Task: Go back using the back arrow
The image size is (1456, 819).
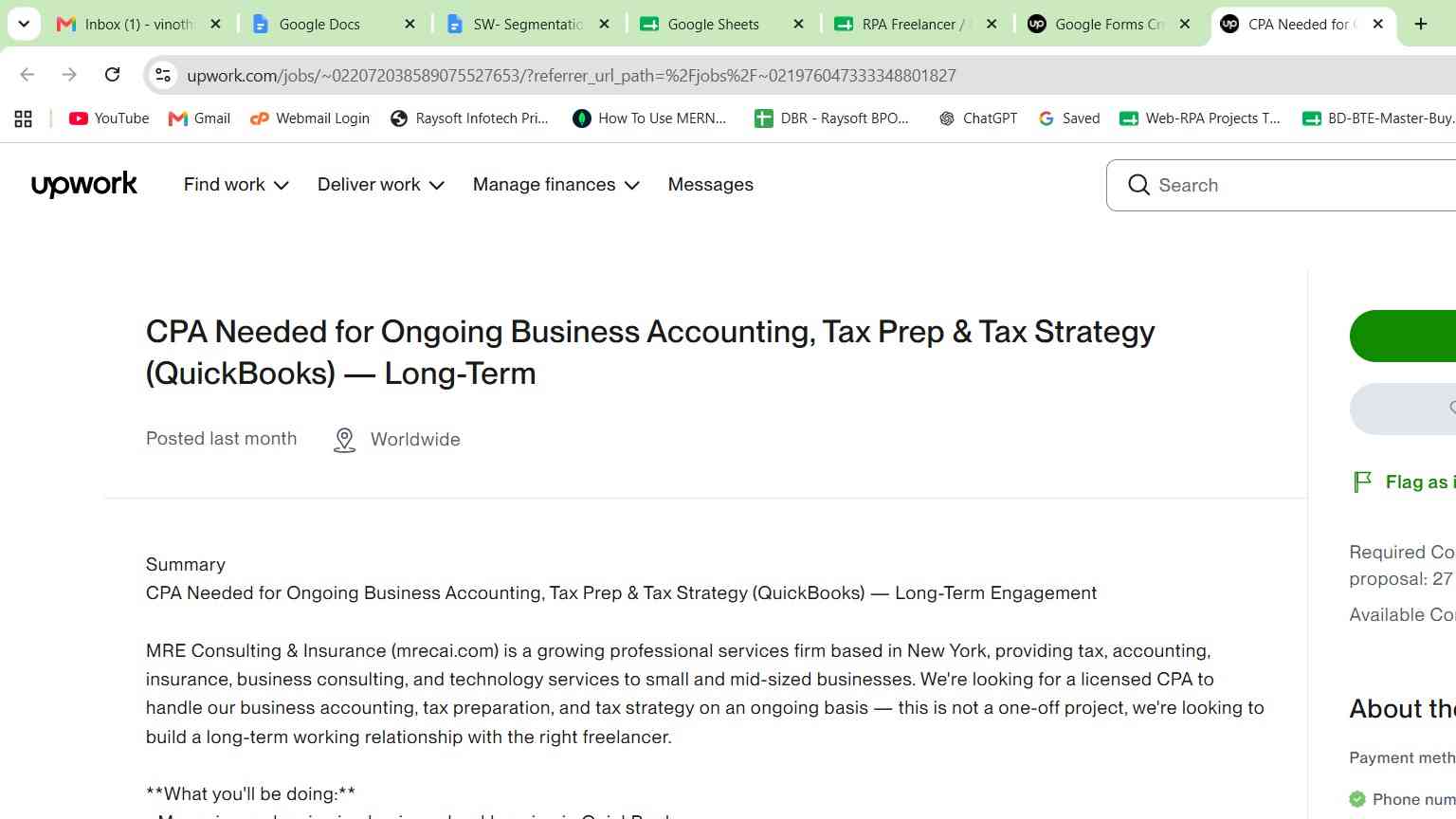Action: (27, 75)
